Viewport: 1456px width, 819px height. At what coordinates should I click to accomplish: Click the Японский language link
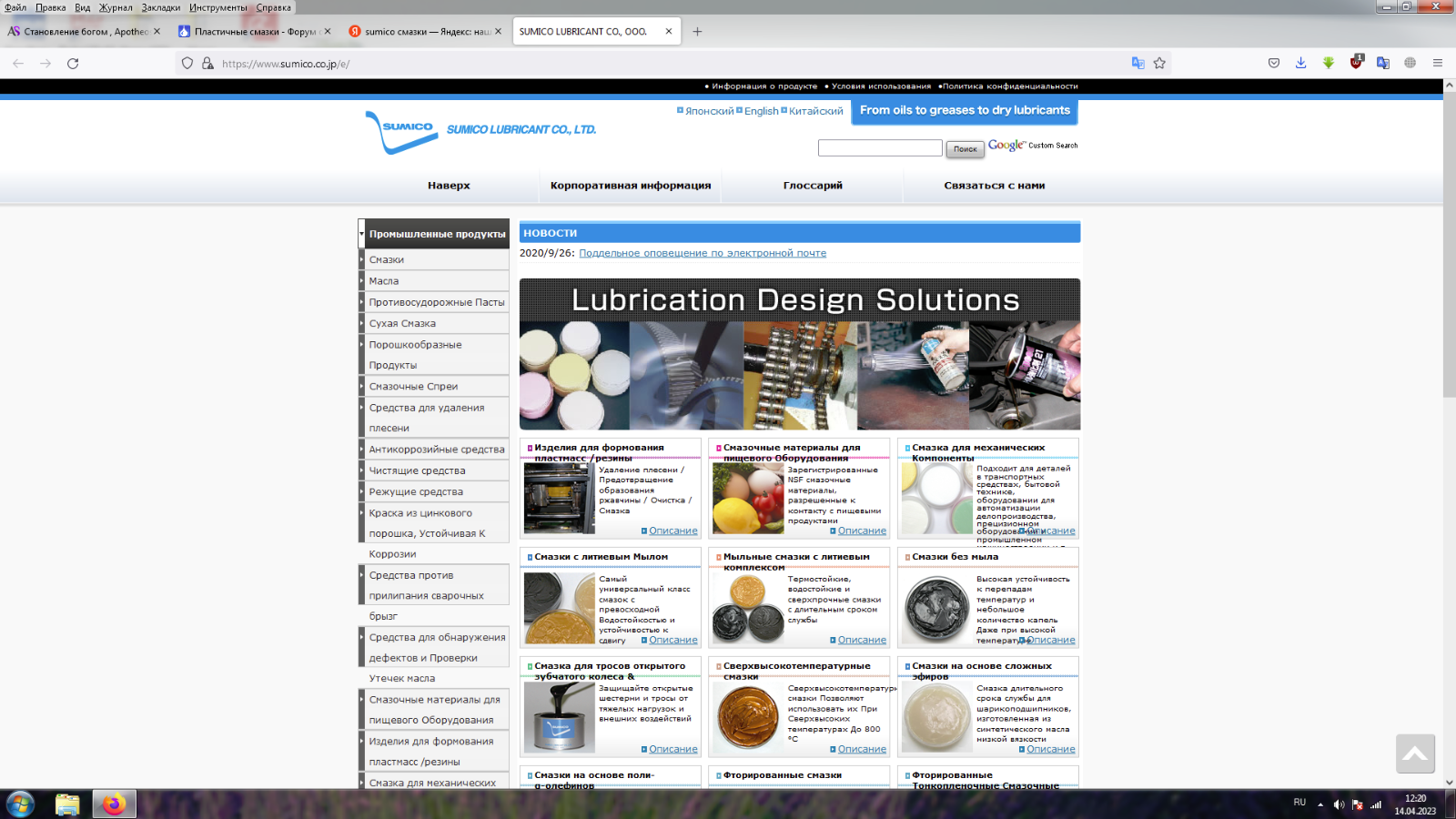(709, 111)
